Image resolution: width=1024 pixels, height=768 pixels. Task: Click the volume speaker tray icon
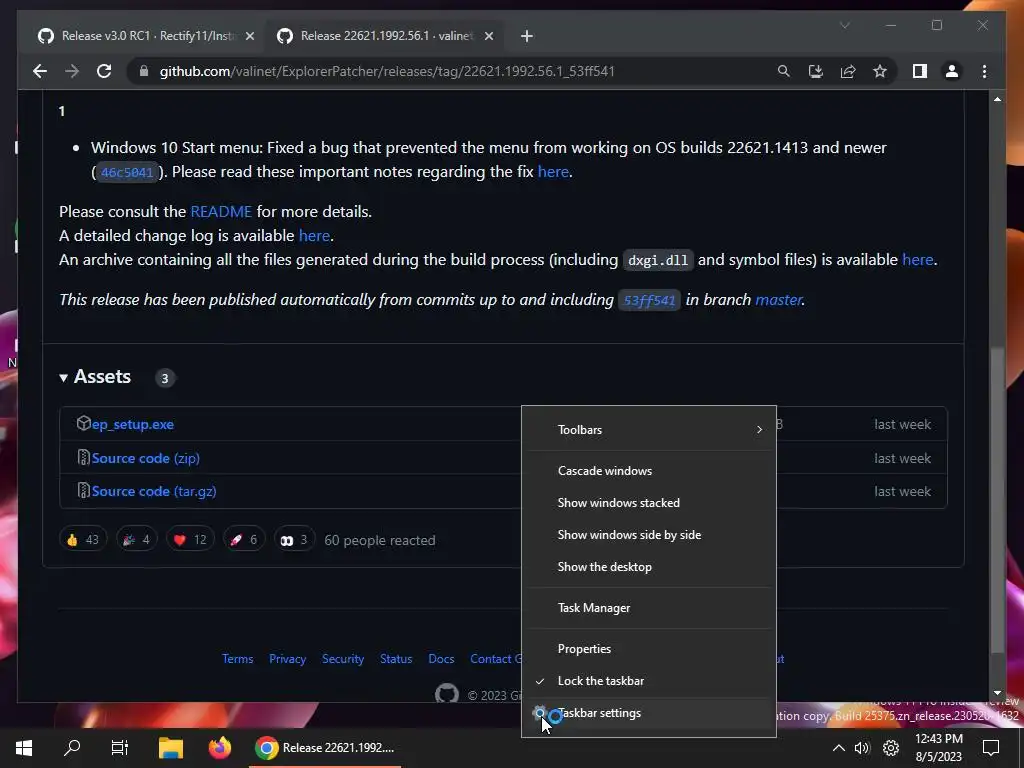[862, 748]
